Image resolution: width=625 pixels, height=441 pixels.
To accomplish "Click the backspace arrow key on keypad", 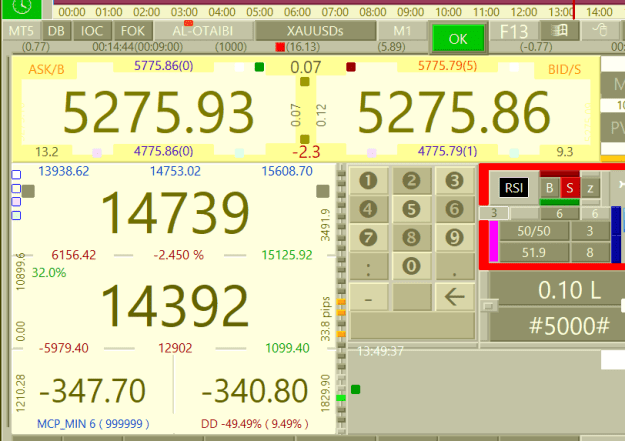I will click(454, 297).
